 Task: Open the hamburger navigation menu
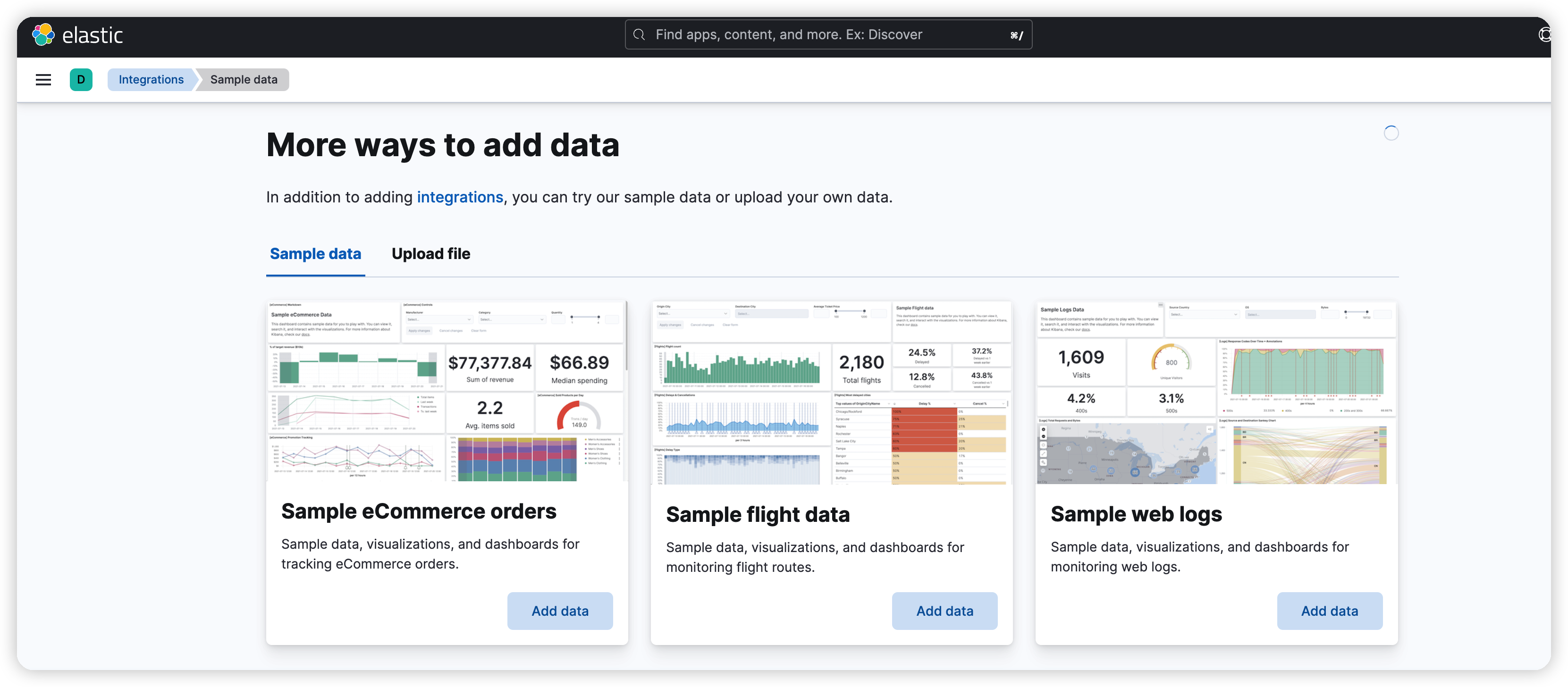click(x=43, y=80)
